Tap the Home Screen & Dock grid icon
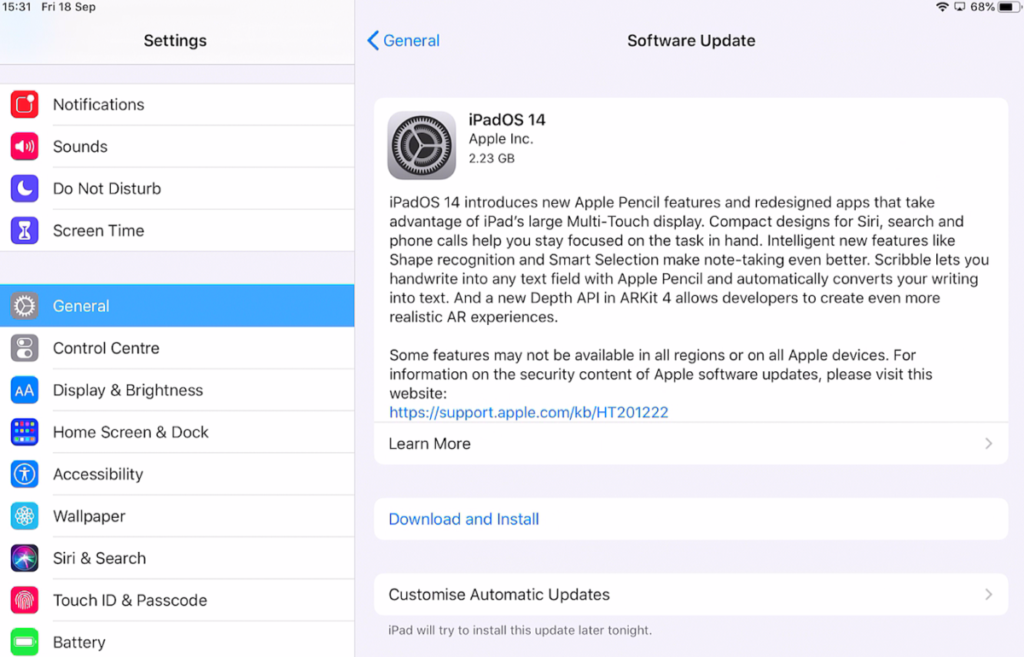This screenshot has width=1024, height=657. click(x=24, y=432)
